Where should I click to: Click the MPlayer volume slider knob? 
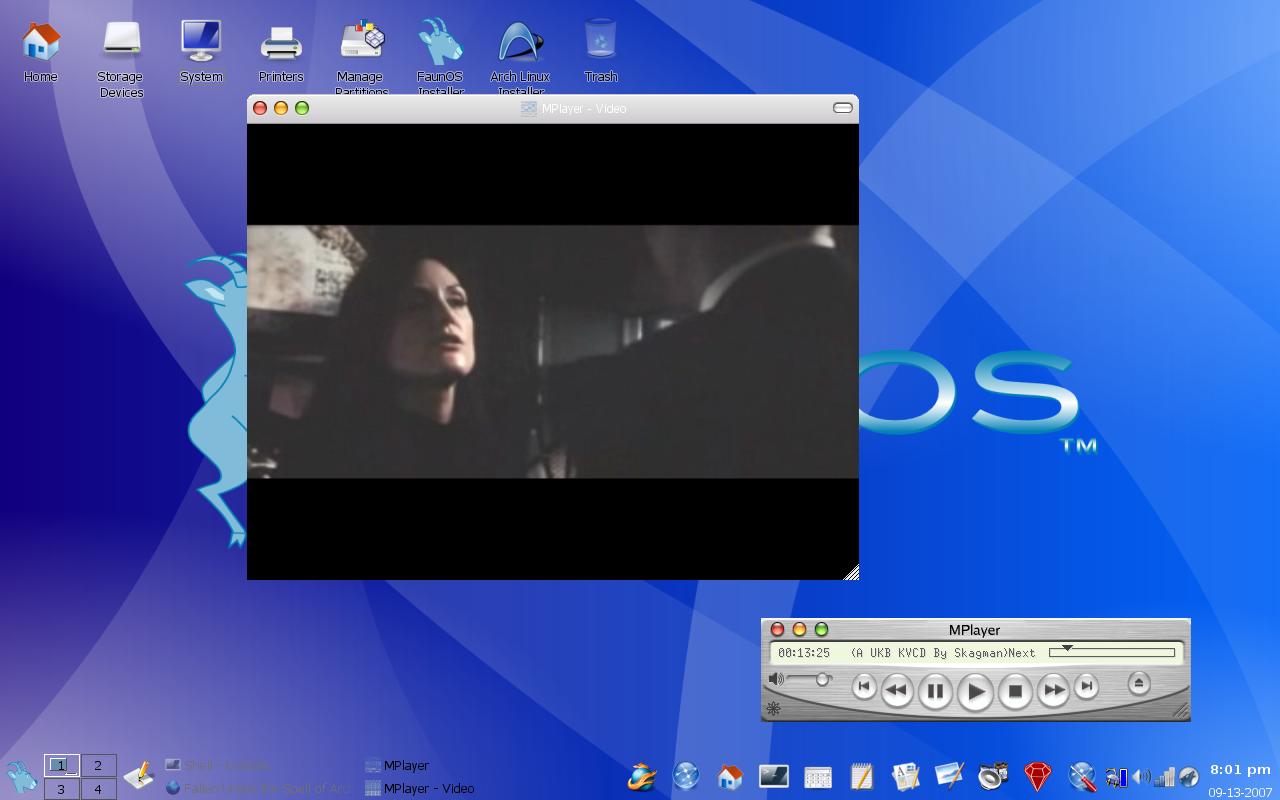(x=822, y=679)
